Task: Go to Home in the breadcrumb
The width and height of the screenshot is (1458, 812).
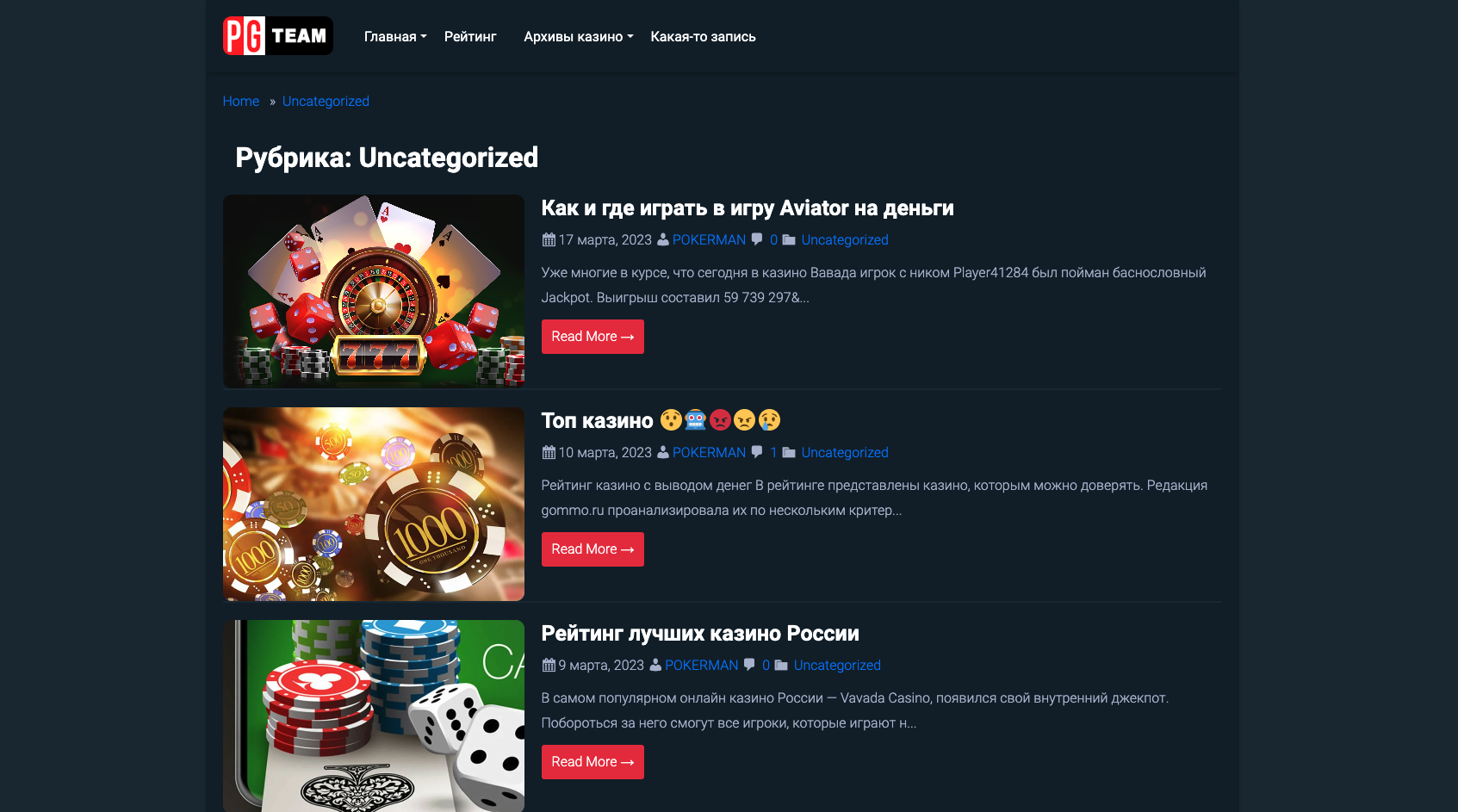Action: click(x=241, y=102)
